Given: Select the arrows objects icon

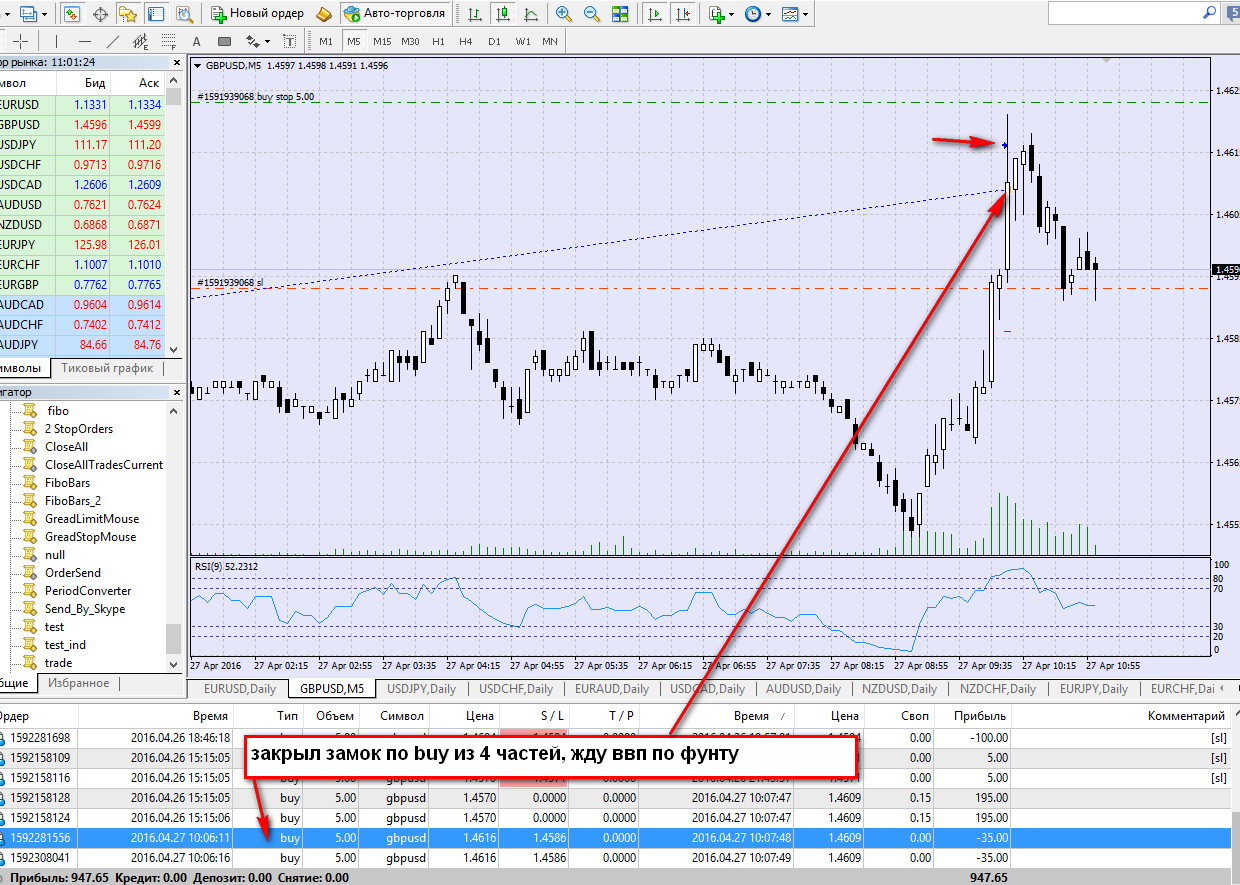Looking at the screenshot, I should (251, 41).
